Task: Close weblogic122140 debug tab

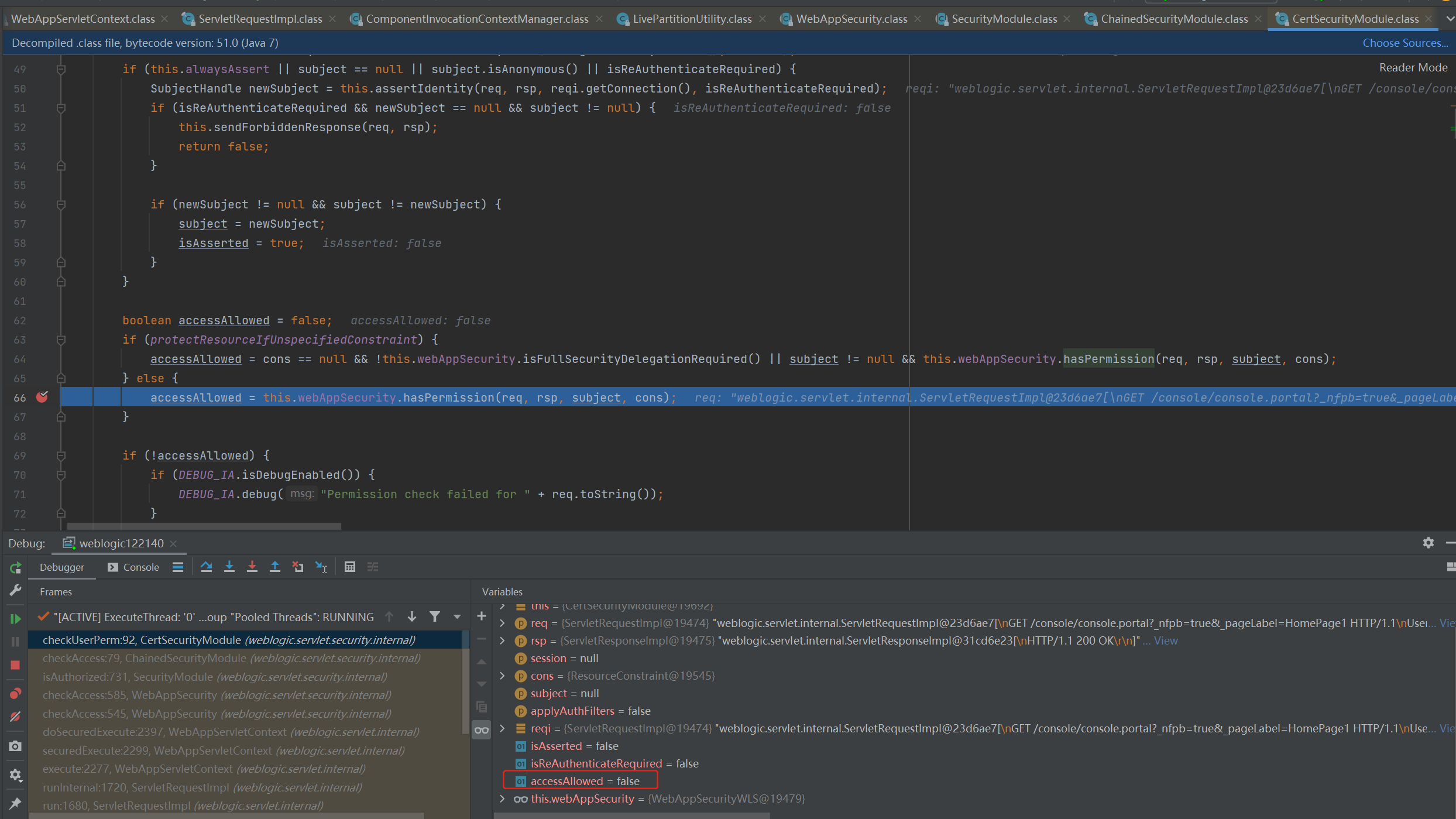Action: pos(173,543)
